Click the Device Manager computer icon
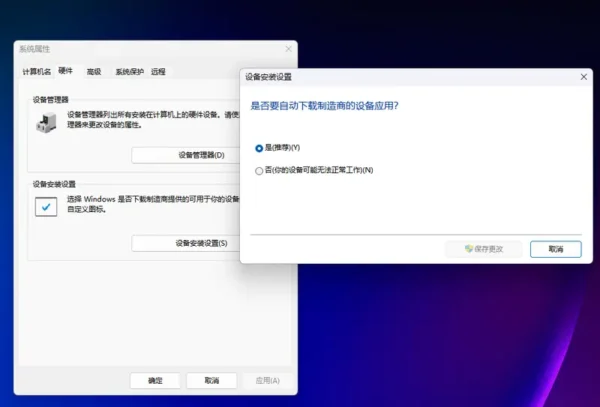Screen dimensions: 600x407 coord(46,123)
